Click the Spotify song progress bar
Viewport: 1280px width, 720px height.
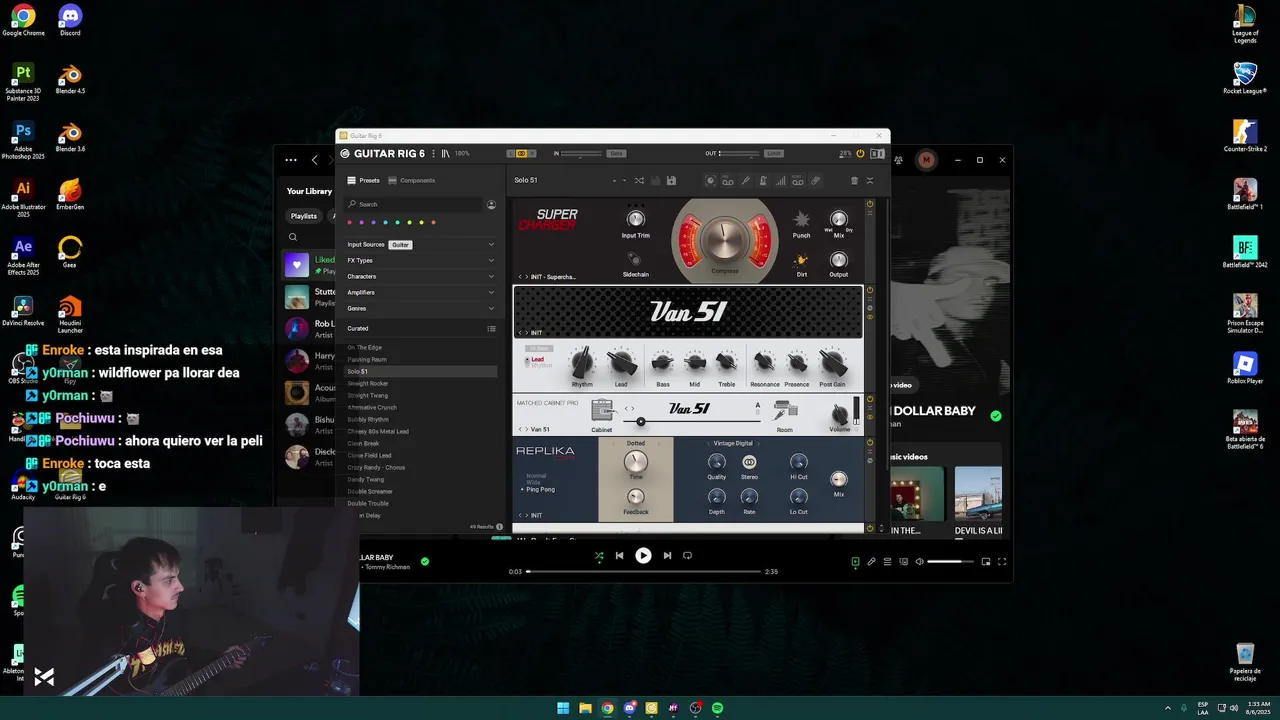pyautogui.click(x=644, y=571)
